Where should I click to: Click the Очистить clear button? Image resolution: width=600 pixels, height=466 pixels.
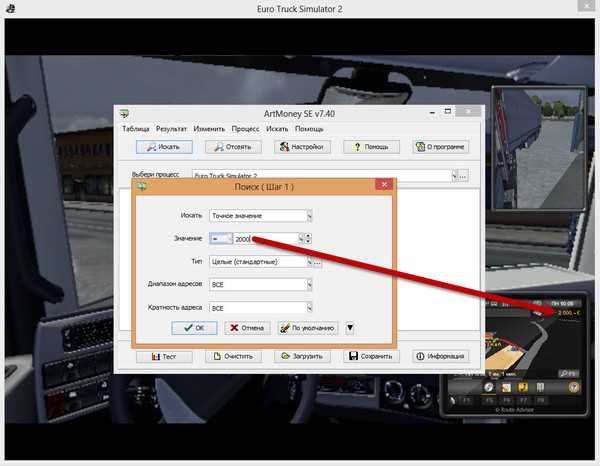pyautogui.click(x=233, y=356)
